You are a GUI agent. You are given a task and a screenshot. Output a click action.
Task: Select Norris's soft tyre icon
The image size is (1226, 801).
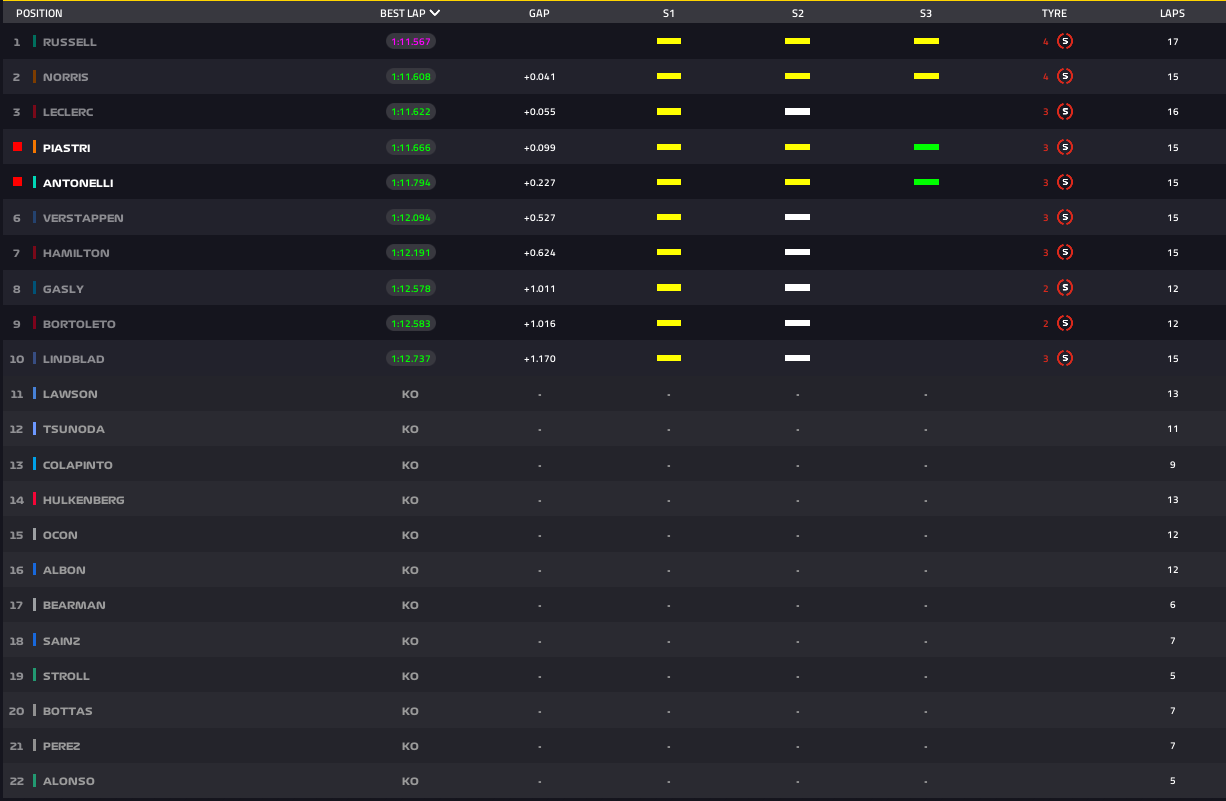(1065, 77)
